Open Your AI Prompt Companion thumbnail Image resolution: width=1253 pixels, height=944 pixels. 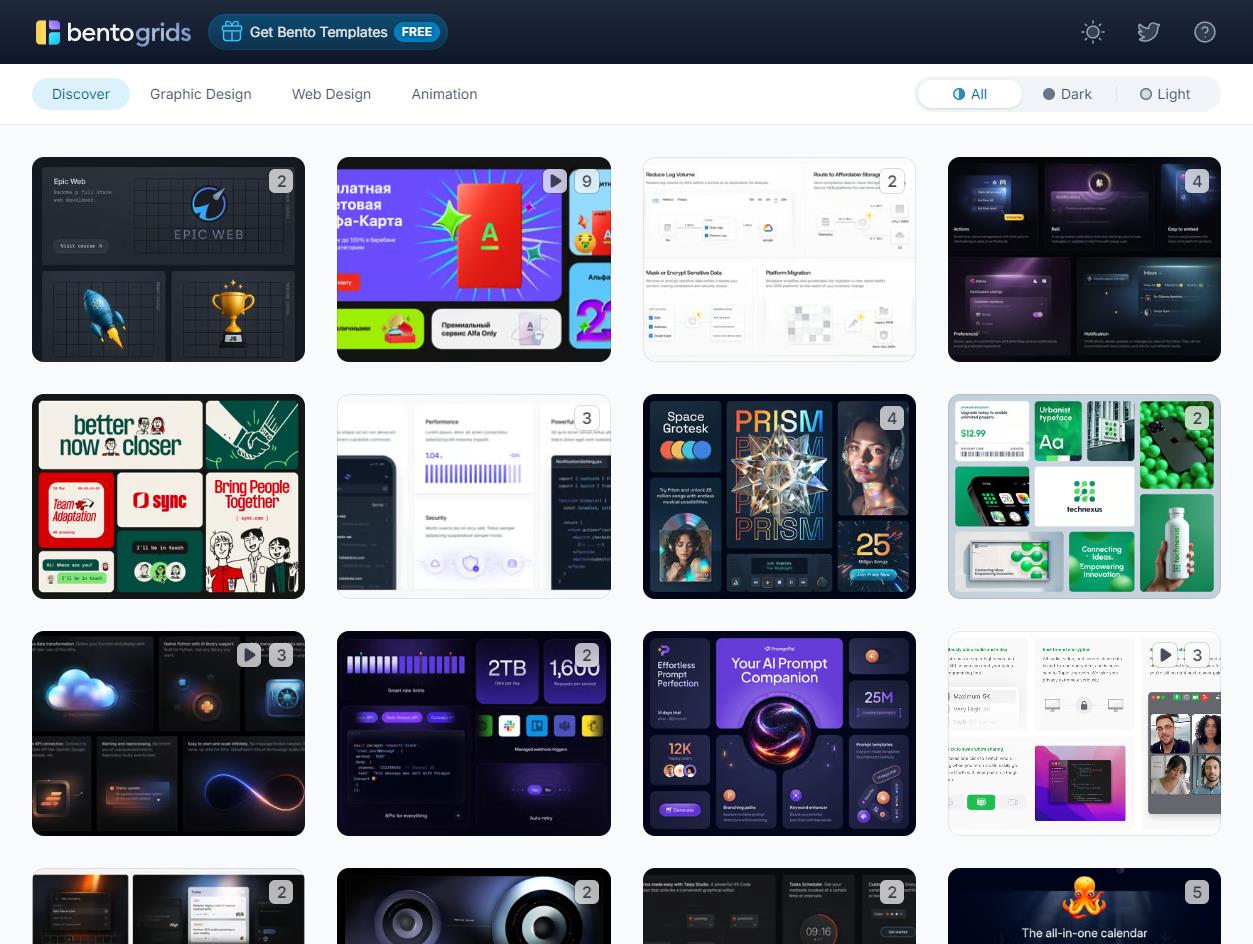pyautogui.click(x=779, y=733)
